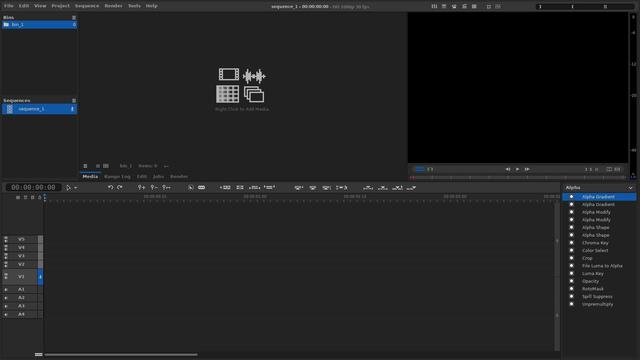This screenshot has height=360, width=640.
Task: Step monitor to previous frame
Action: click(508, 169)
